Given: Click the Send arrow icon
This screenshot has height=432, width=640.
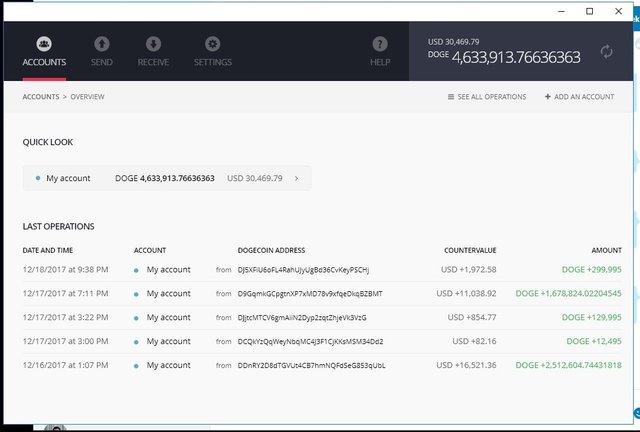Looking at the screenshot, I should 102,44.
